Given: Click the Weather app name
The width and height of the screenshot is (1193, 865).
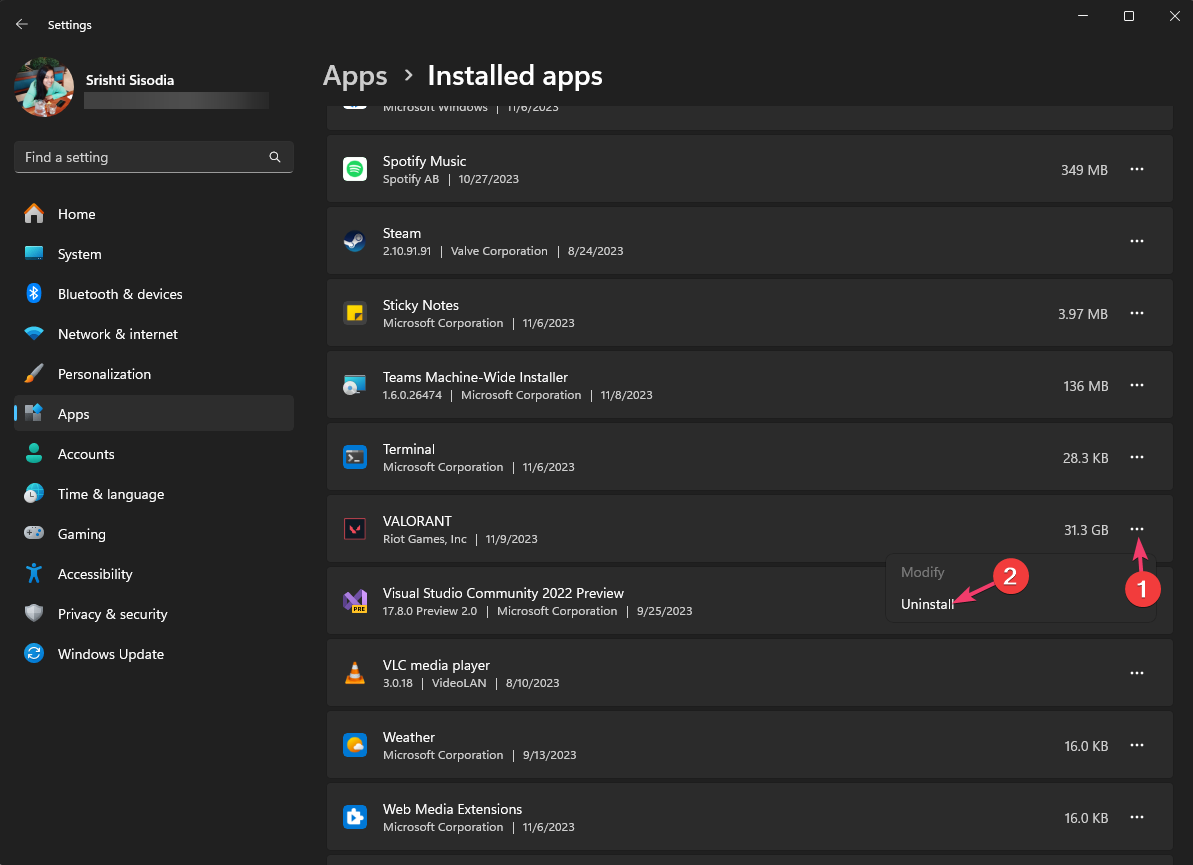Looking at the screenshot, I should [409, 737].
